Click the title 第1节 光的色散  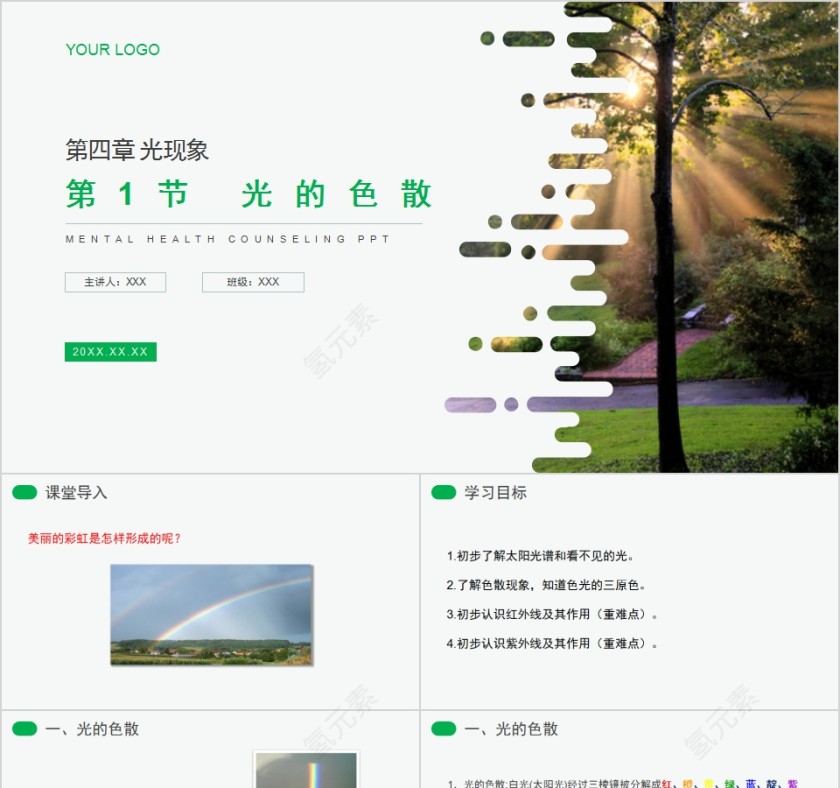[x=249, y=194]
